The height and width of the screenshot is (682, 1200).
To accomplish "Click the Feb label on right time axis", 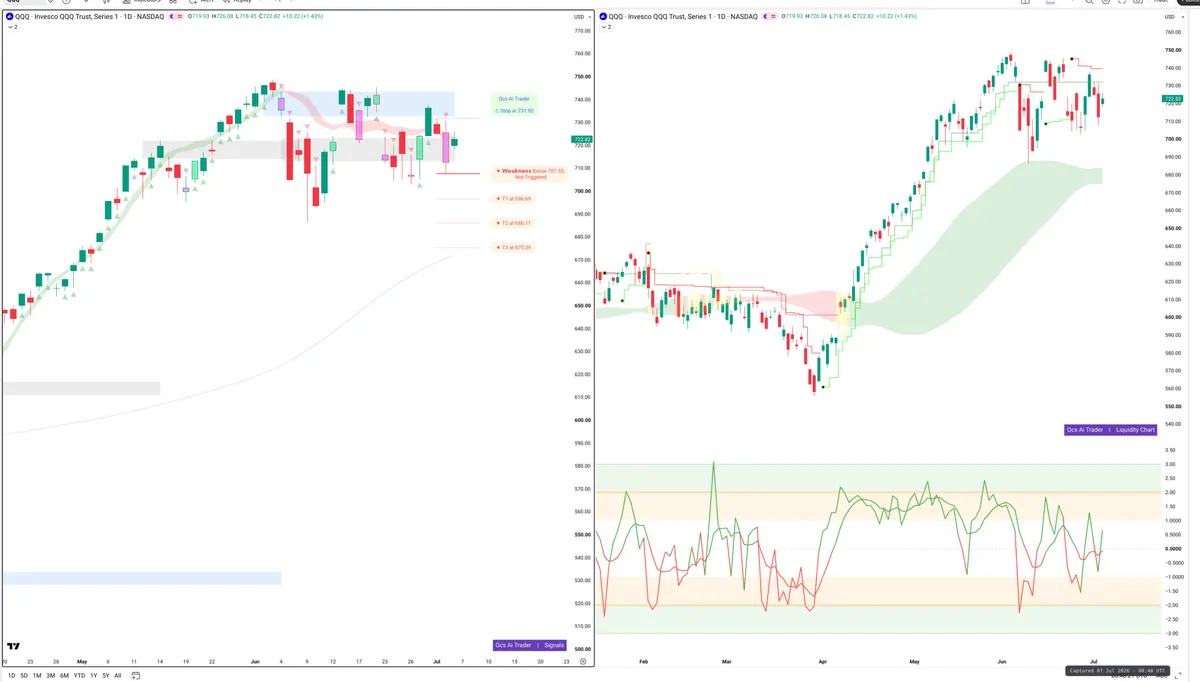I will [x=643, y=662].
